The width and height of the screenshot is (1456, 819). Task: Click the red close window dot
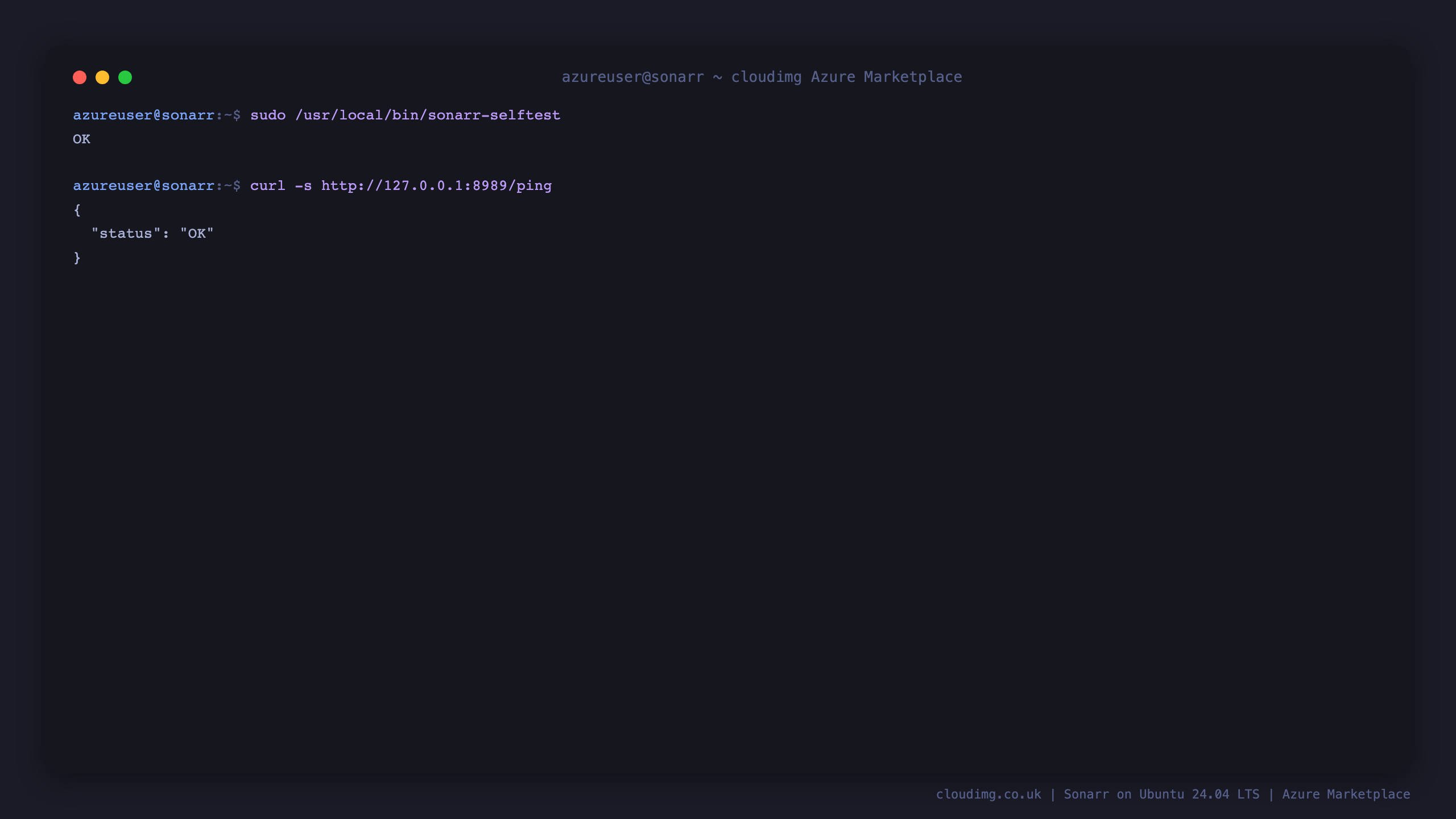(80, 77)
